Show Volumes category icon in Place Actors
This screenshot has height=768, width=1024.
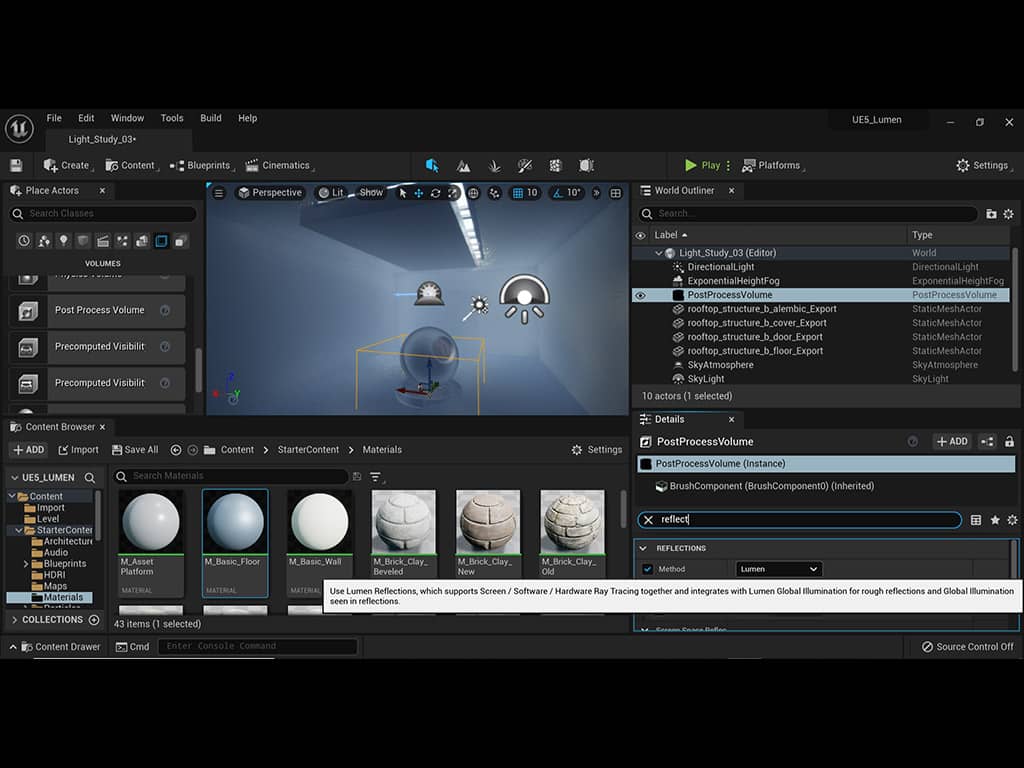click(x=161, y=241)
